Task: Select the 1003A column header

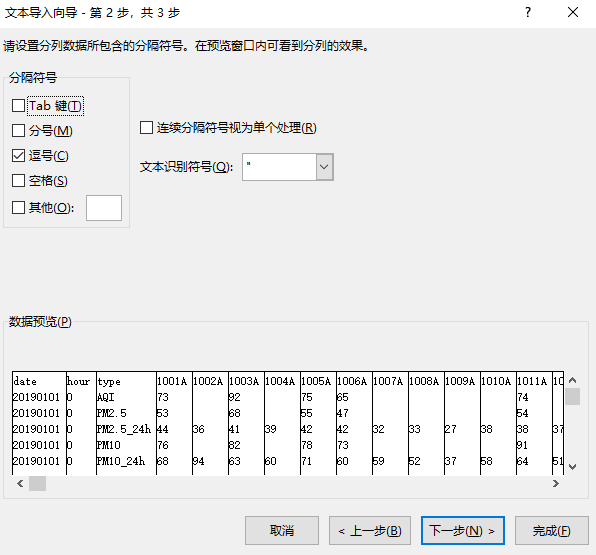Action: [x=244, y=381]
